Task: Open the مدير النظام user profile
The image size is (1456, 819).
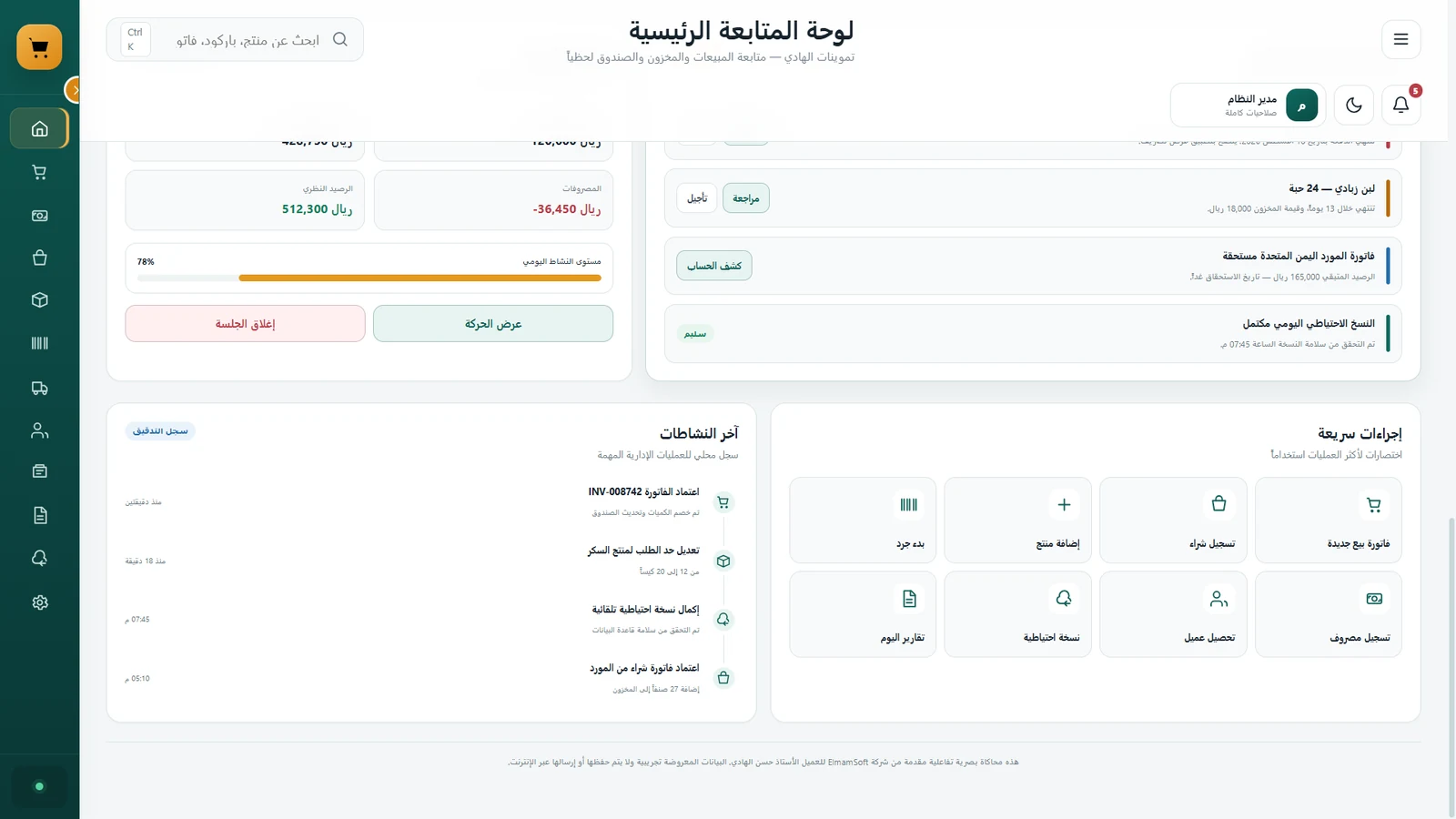Action: 1248,105
